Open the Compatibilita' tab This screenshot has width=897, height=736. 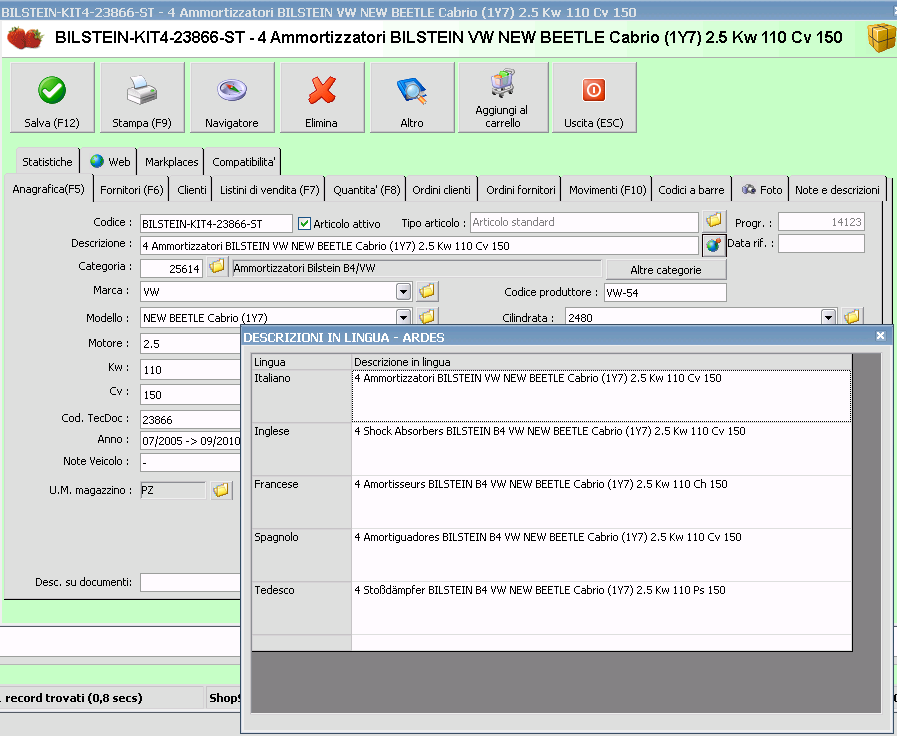(243, 162)
